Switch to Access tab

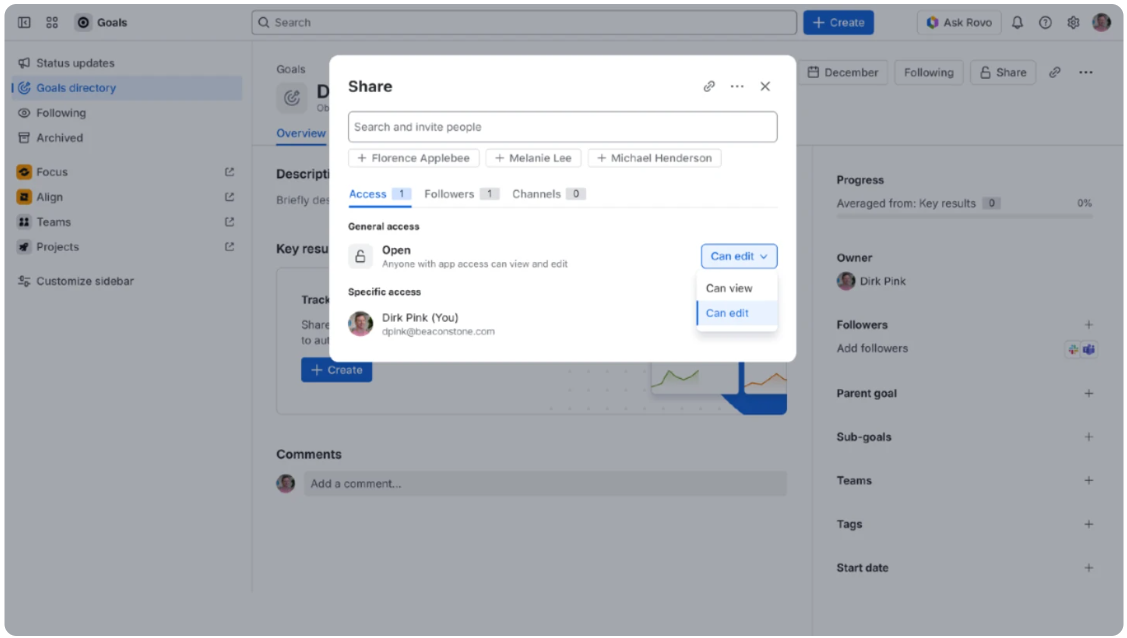[380, 194]
